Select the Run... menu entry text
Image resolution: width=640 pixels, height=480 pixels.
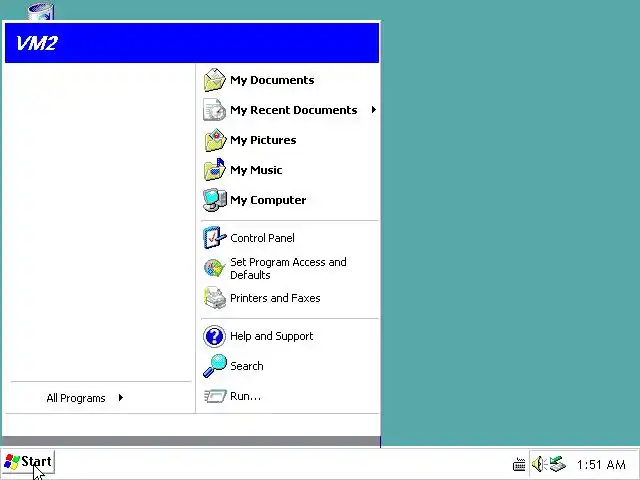(x=245, y=396)
